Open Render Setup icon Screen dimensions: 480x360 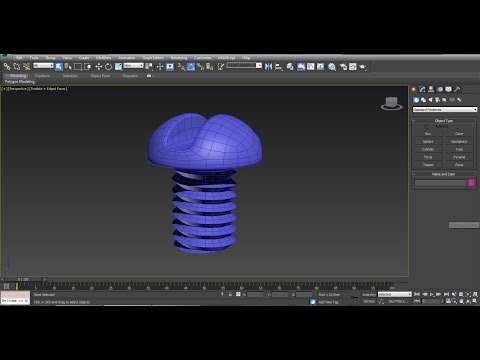[343, 67]
